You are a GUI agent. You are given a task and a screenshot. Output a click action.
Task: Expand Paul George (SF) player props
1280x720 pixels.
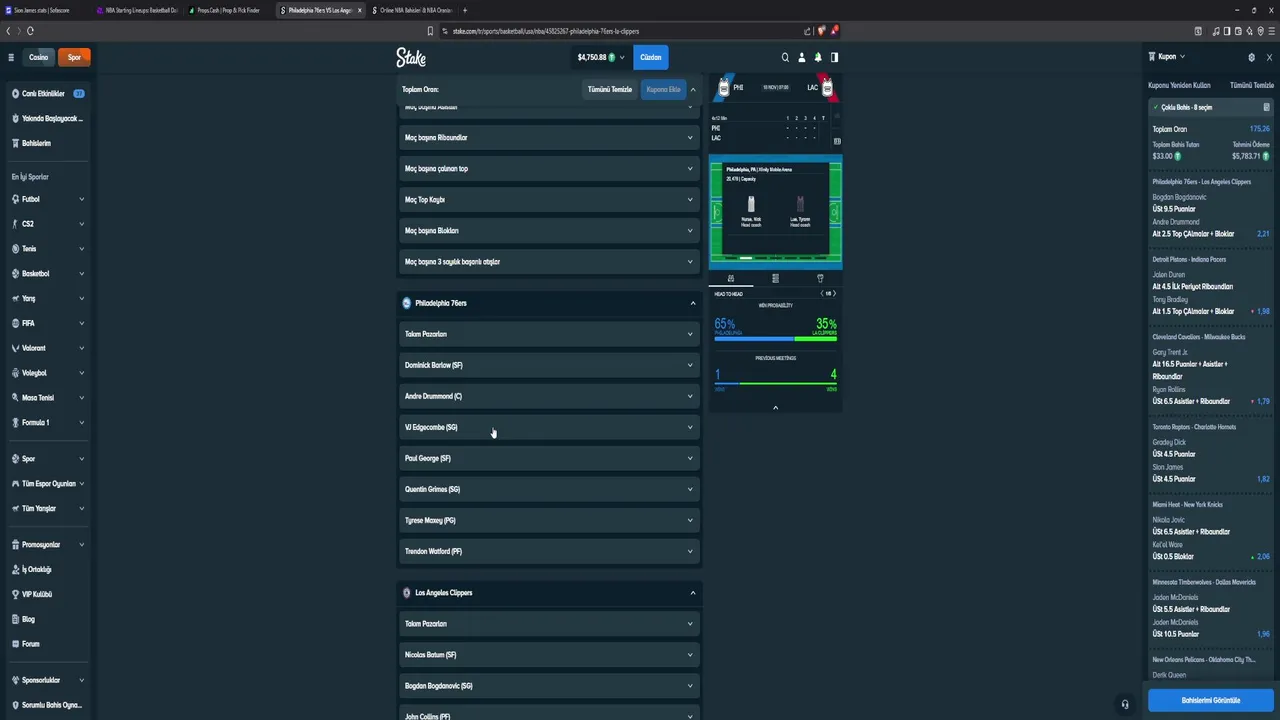(x=549, y=458)
